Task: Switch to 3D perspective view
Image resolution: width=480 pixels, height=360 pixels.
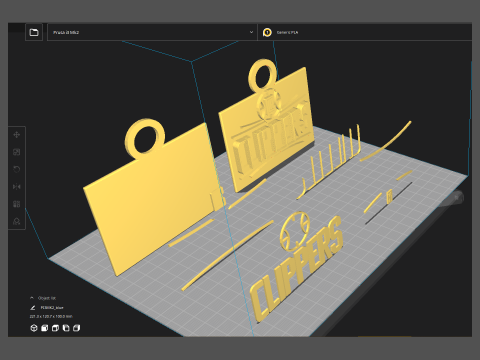Action: tap(34, 328)
